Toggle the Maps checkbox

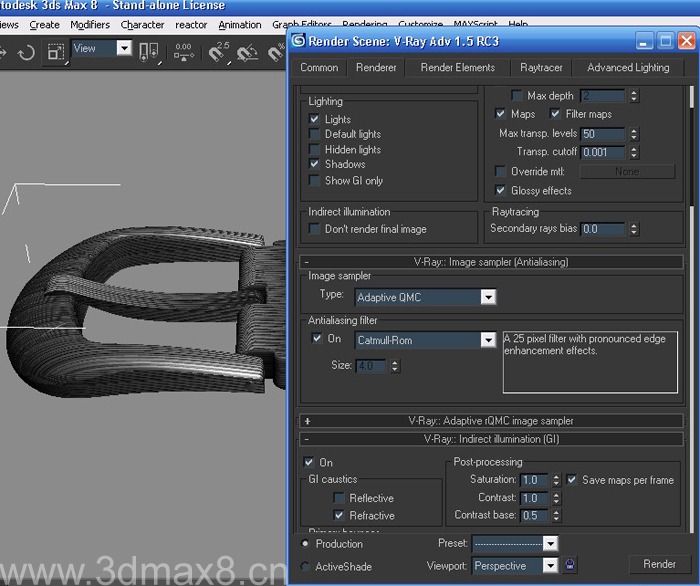tap(500, 113)
